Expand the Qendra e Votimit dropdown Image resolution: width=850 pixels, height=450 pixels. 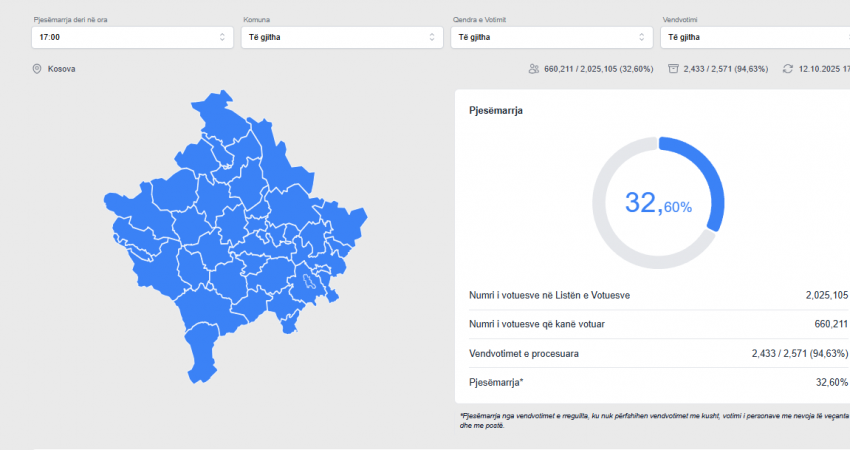point(552,37)
